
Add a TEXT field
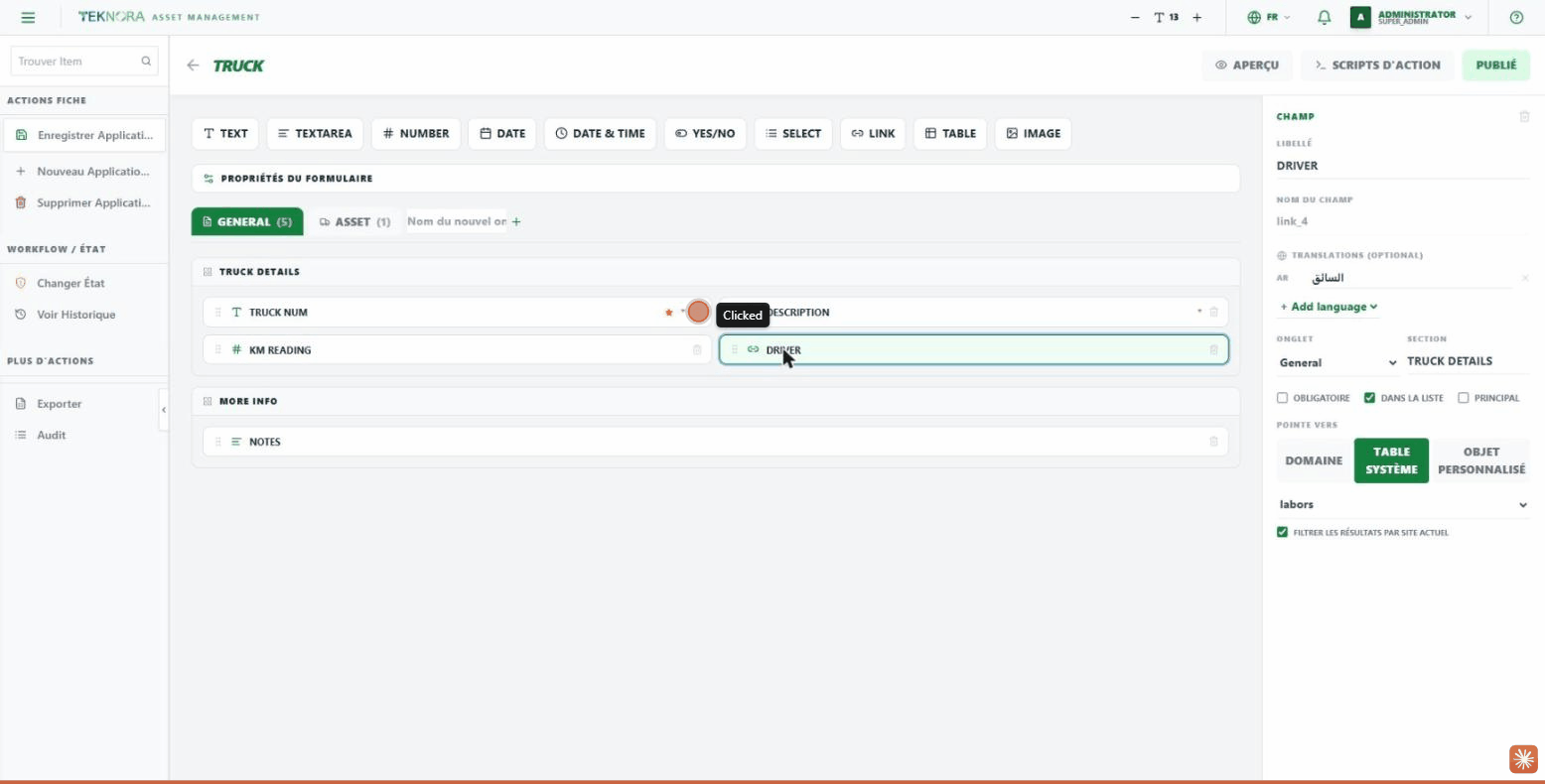225,134
